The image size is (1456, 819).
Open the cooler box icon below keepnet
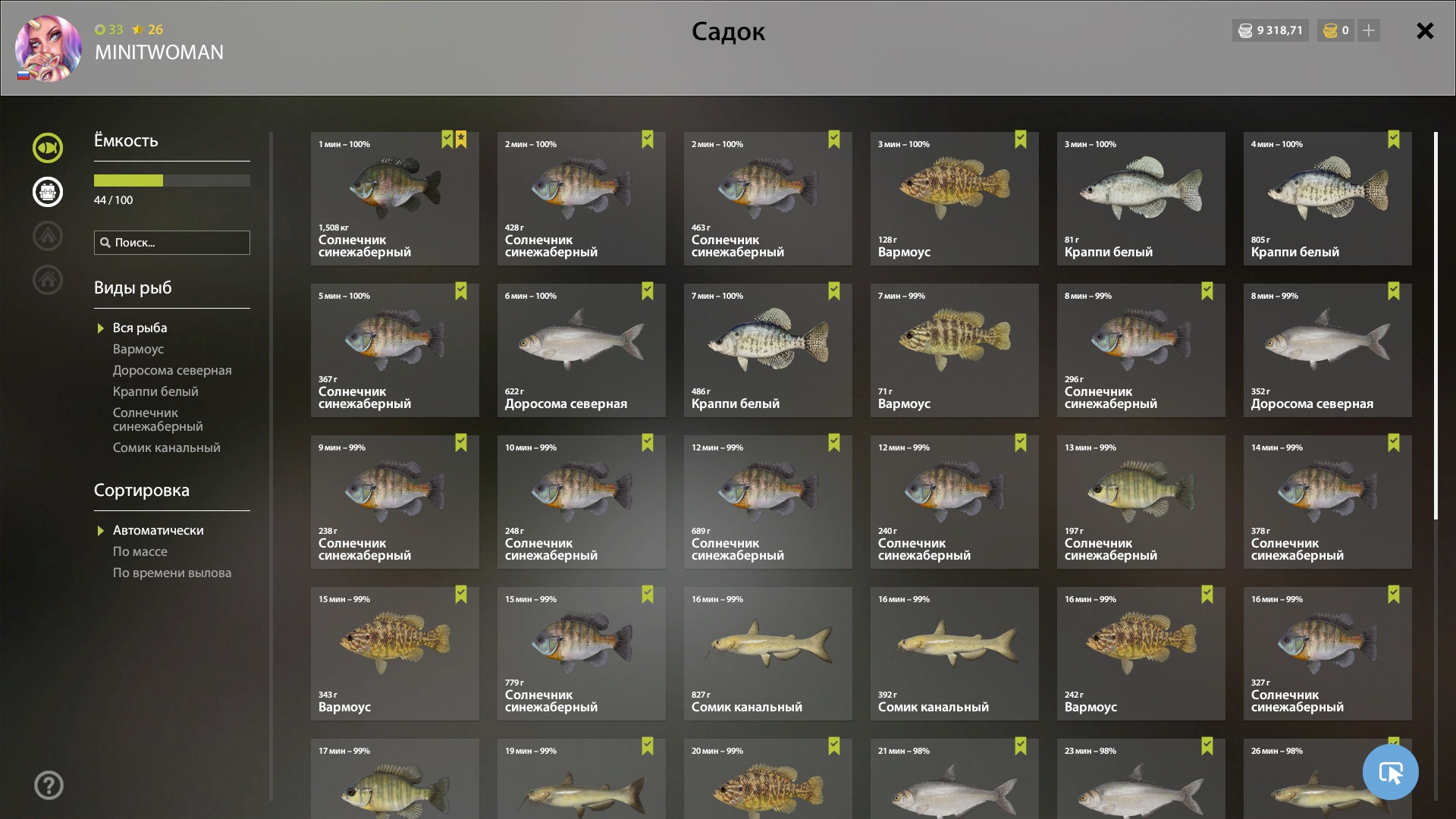[47, 192]
